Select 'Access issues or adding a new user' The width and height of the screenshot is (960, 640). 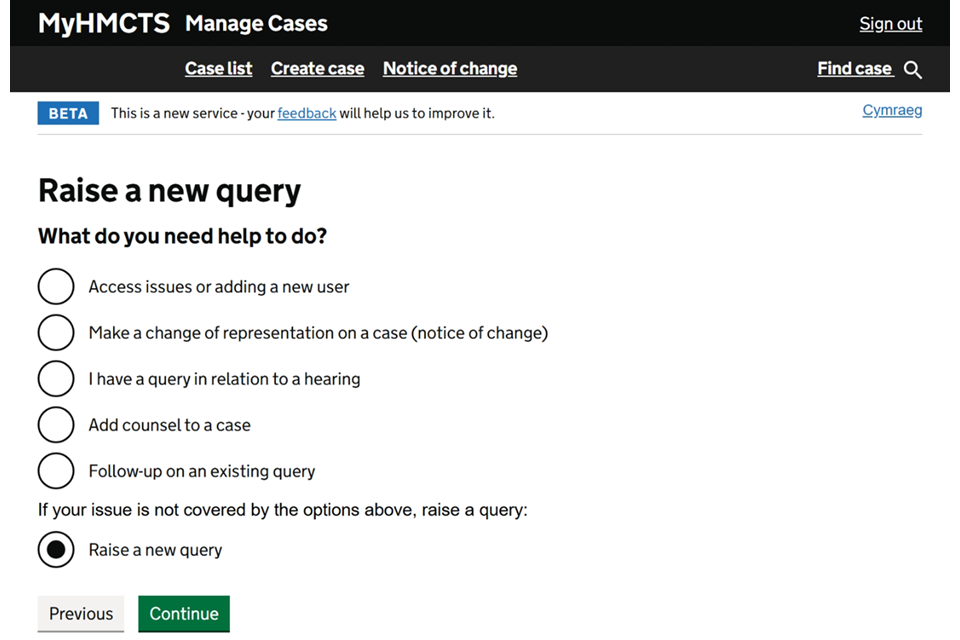tap(56, 287)
